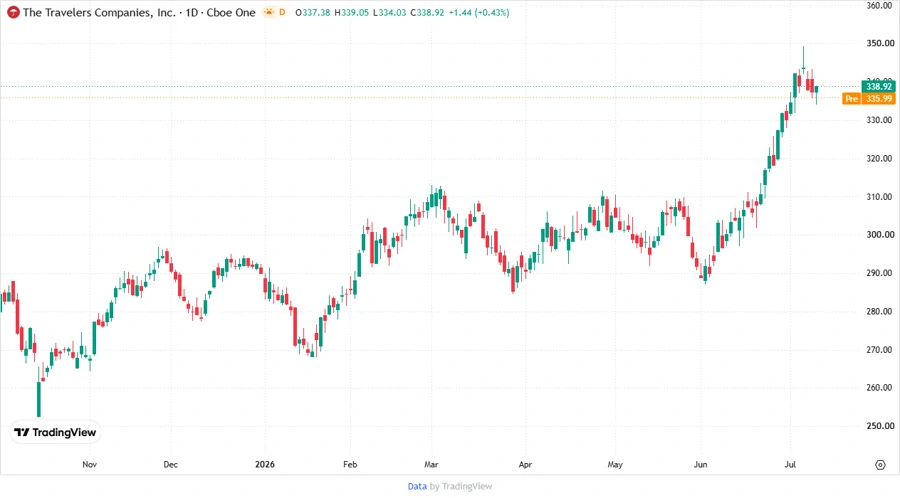The width and height of the screenshot is (900, 498).
Task: Click the orange Pre market tag
Action: pos(851,99)
